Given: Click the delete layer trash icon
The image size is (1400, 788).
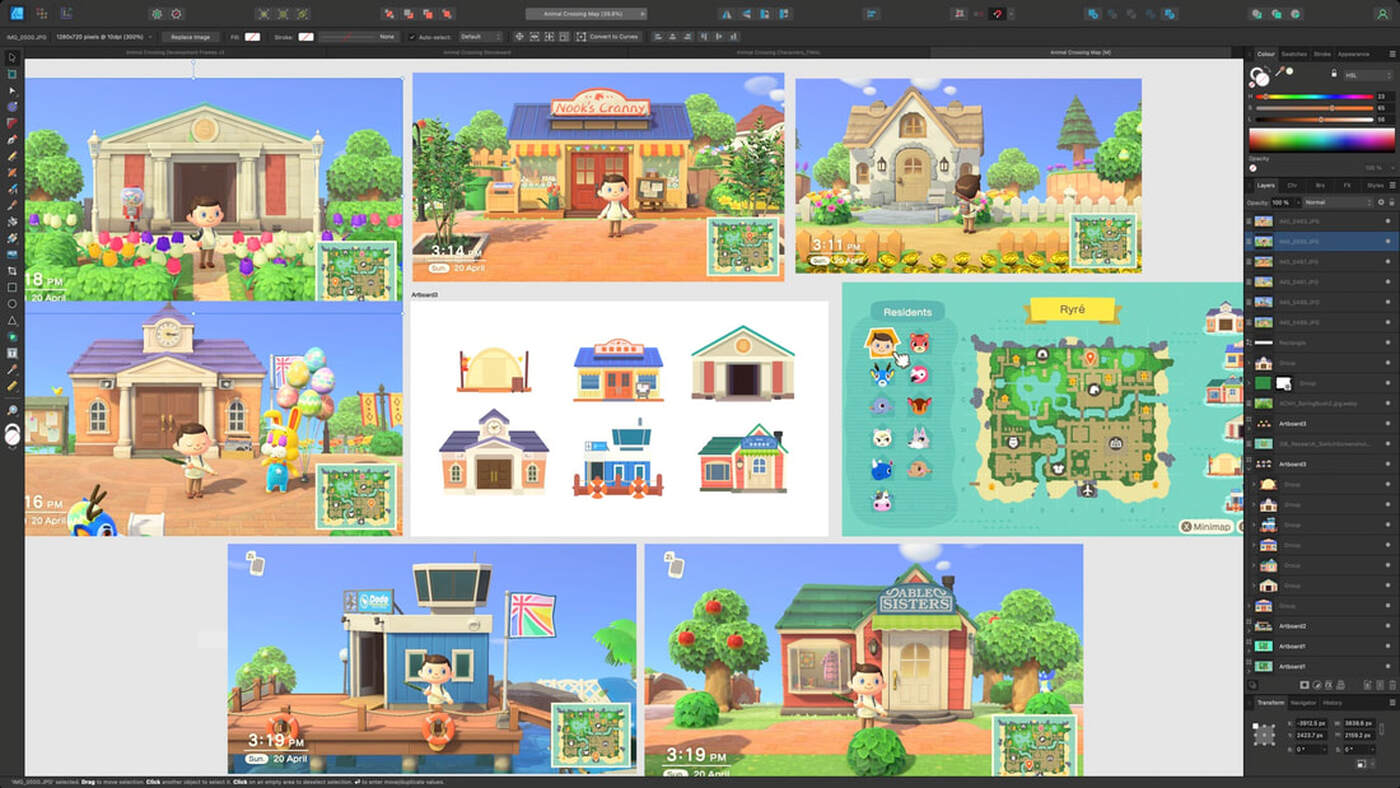Looking at the screenshot, I should coord(1393,685).
